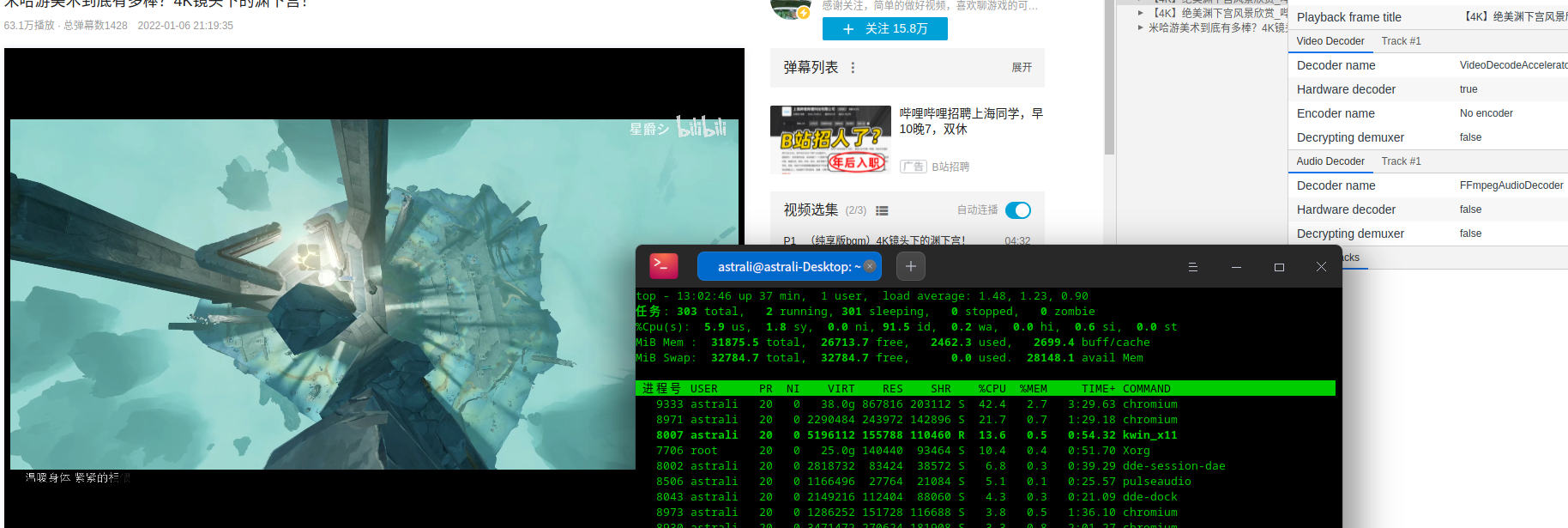Open Track #1 tab beside Video Decoder

1401,41
